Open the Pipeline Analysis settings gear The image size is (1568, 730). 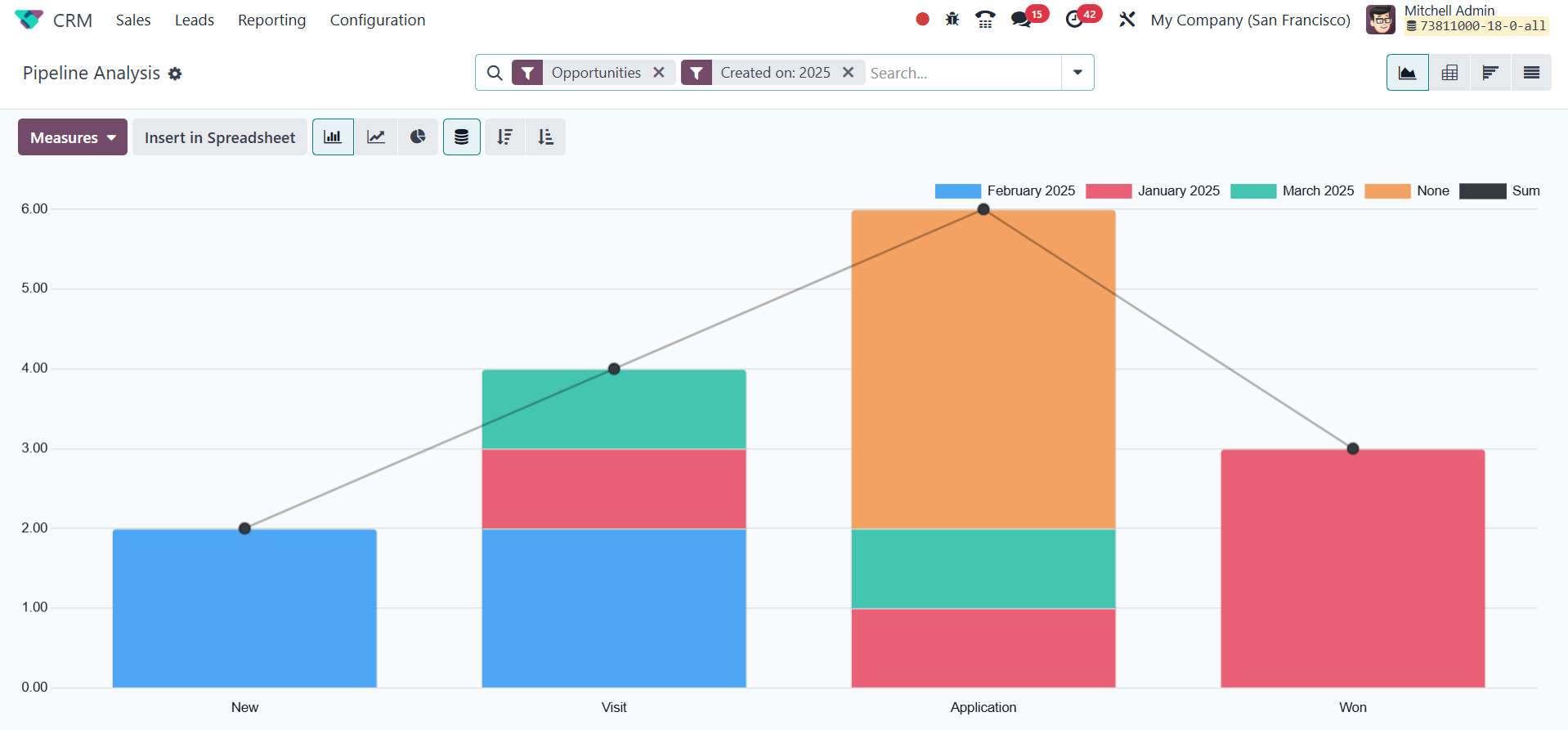175,74
